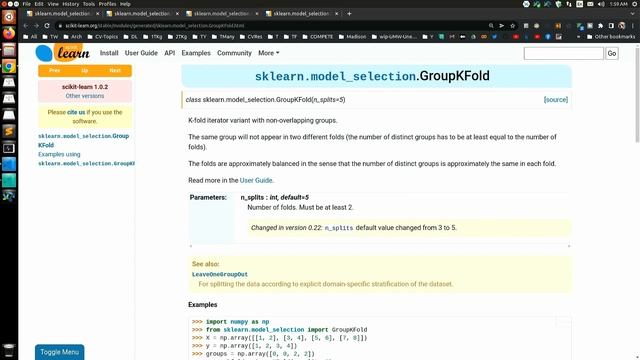Open Sublime Text from the dock
640x360 pixels.
pyautogui.click(x=9, y=131)
